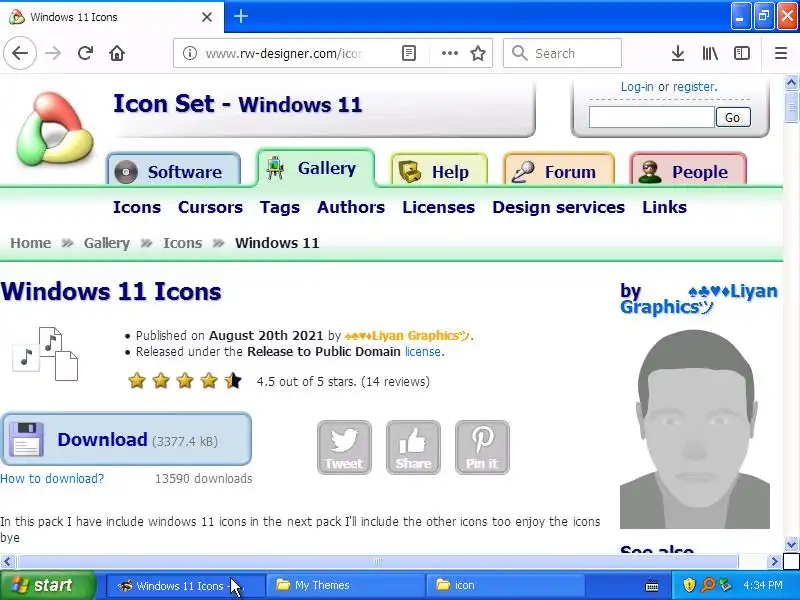The image size is (800, 600).
Task: Click the by Liyan Graphics sidebar heading
Action: [698, 299]
